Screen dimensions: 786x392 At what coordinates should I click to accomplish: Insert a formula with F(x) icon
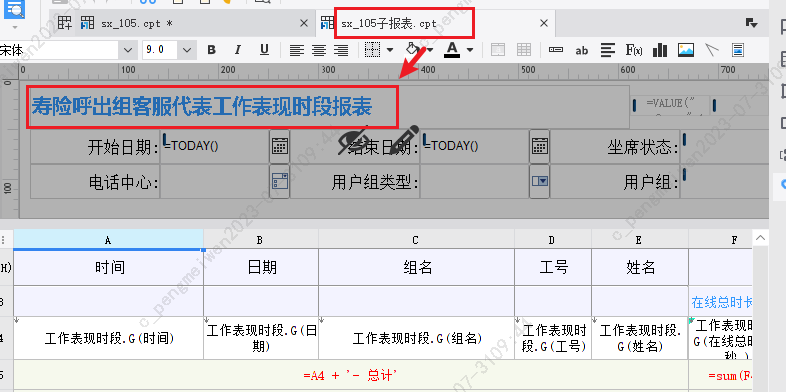click(634, 50)
